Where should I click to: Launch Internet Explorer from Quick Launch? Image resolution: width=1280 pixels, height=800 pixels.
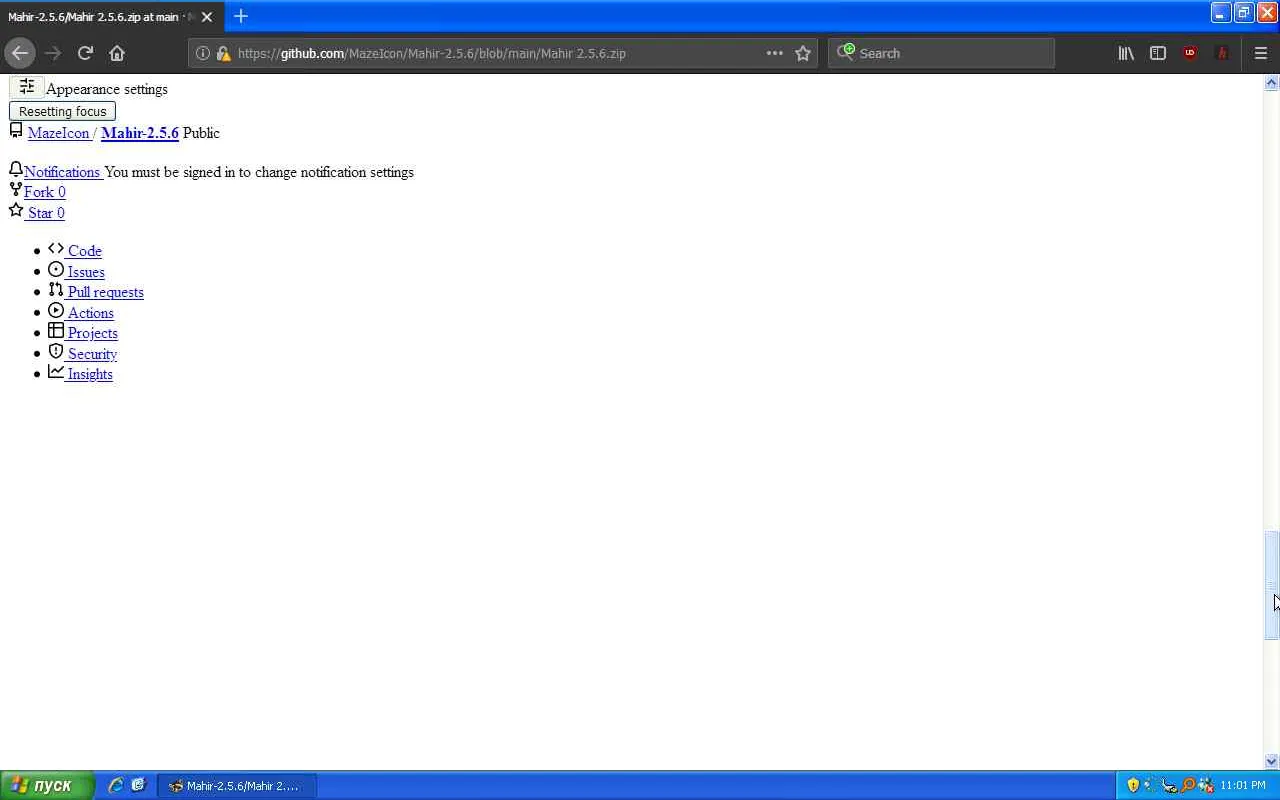(116, 785)
